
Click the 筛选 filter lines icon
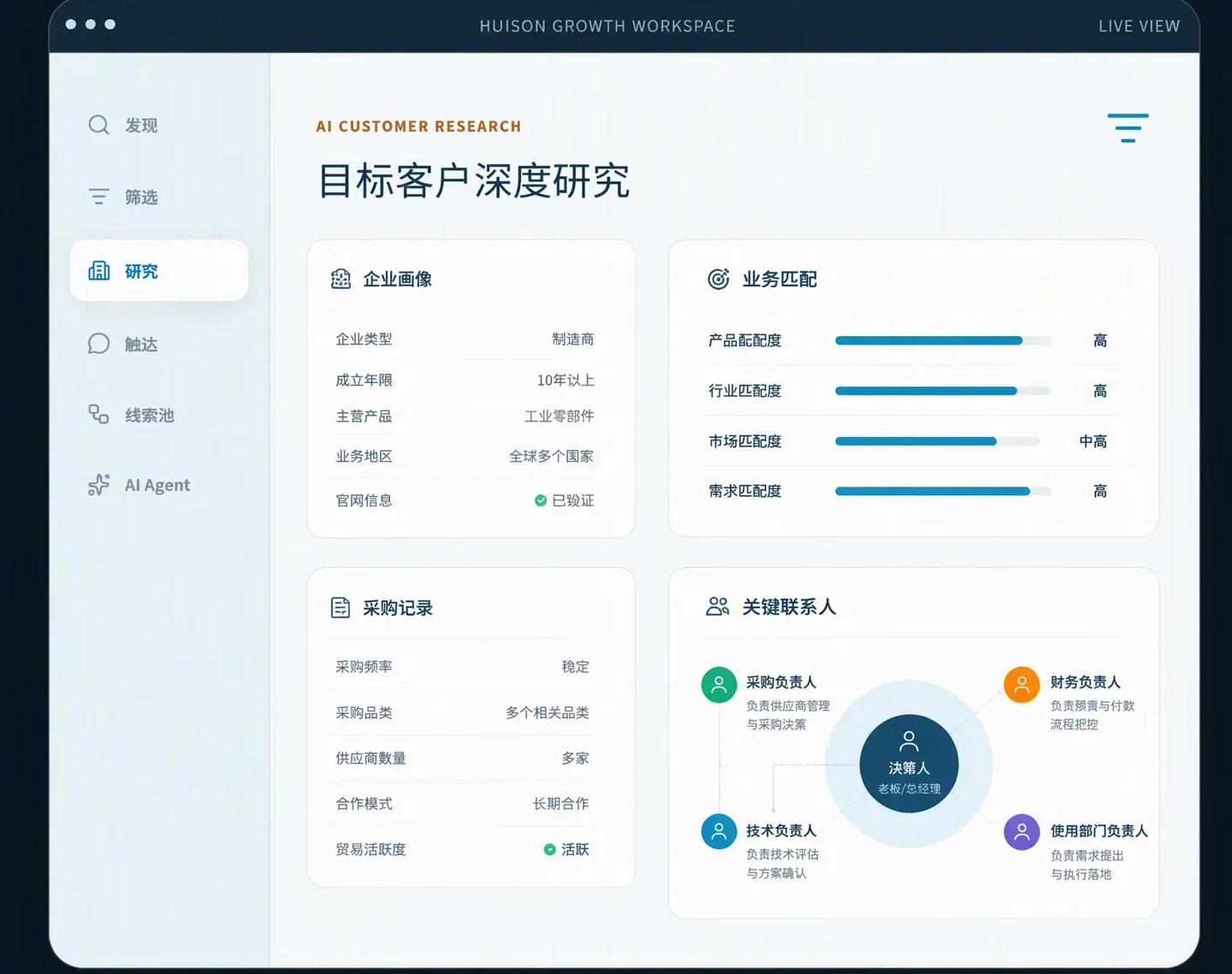(99, 197)
